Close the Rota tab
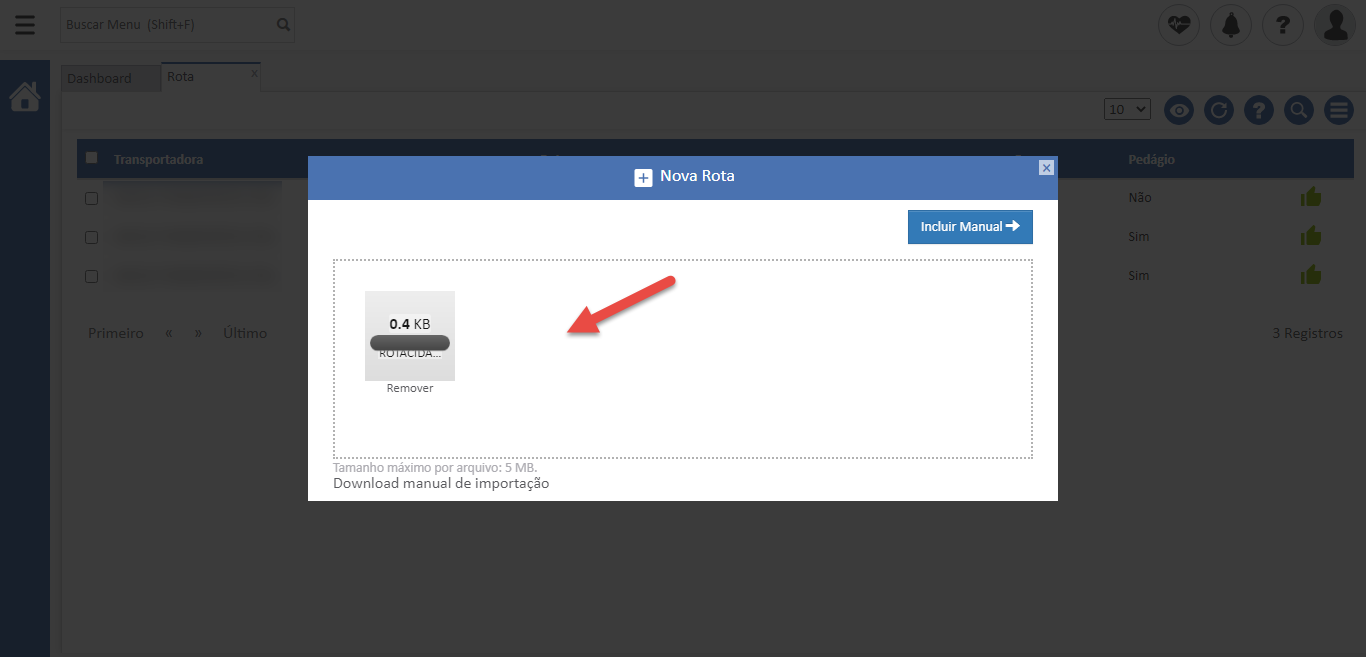The height and width of the screenshot is (657, 1366). [x=253, y=73]
